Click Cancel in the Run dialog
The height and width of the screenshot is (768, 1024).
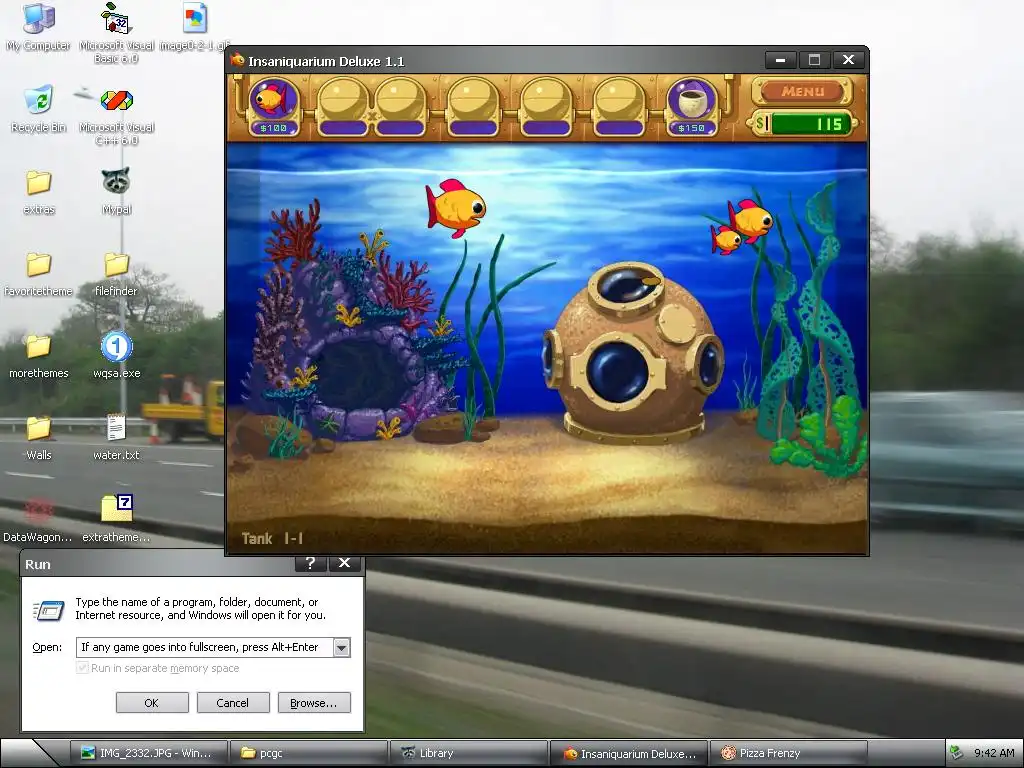[232, 703]
